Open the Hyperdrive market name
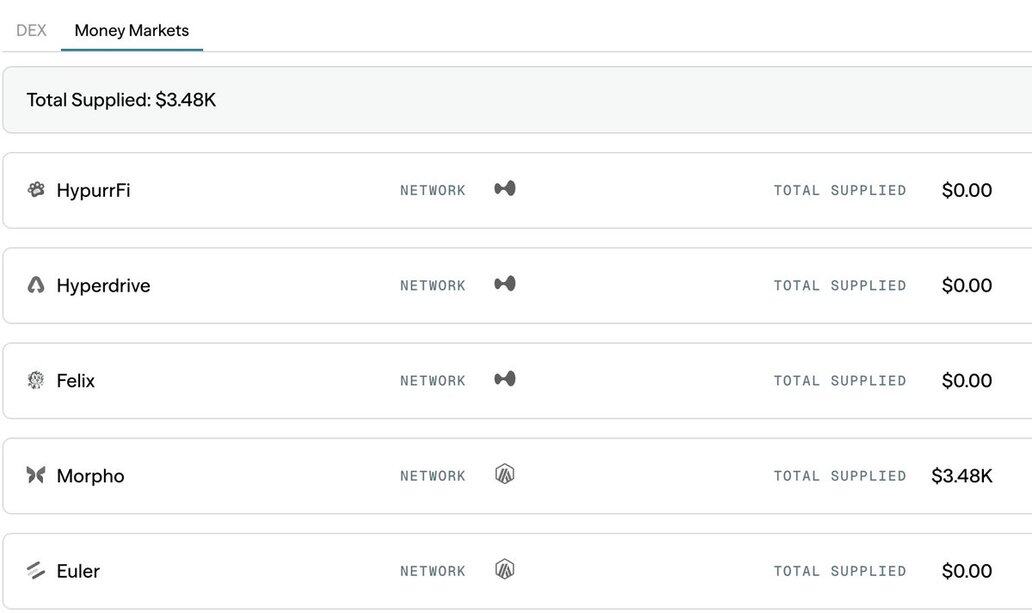The image size is (1032, 613). 103,286
